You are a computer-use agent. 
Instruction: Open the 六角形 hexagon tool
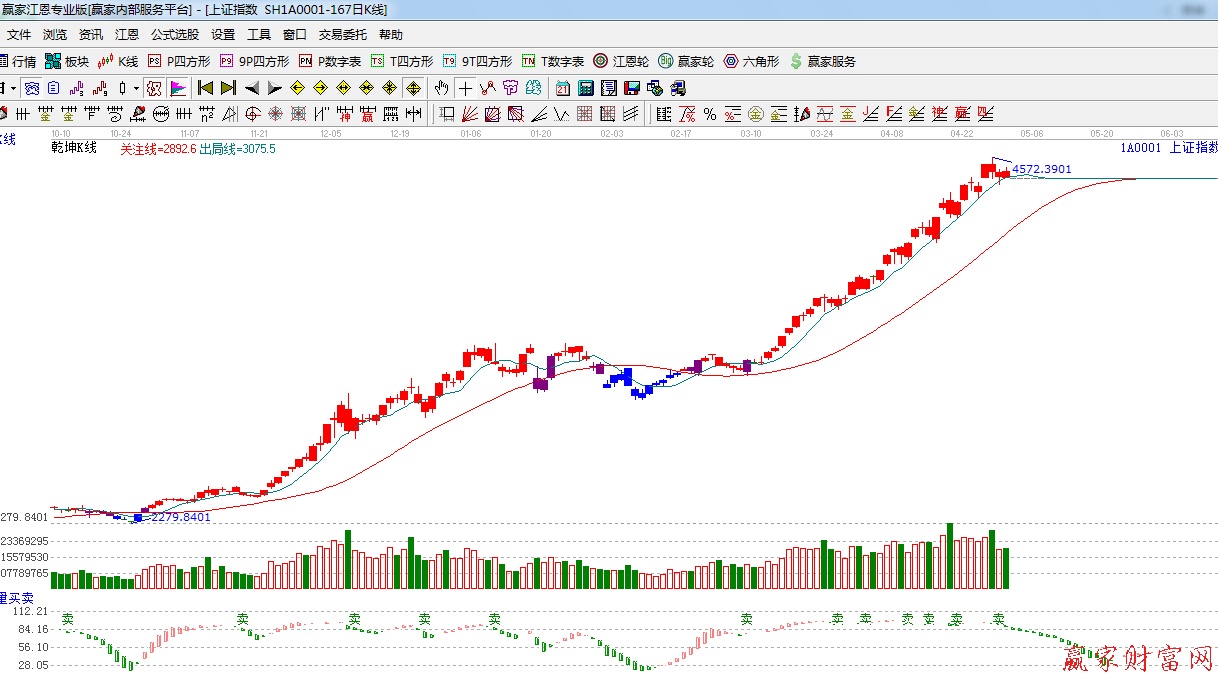coord(751,61)
